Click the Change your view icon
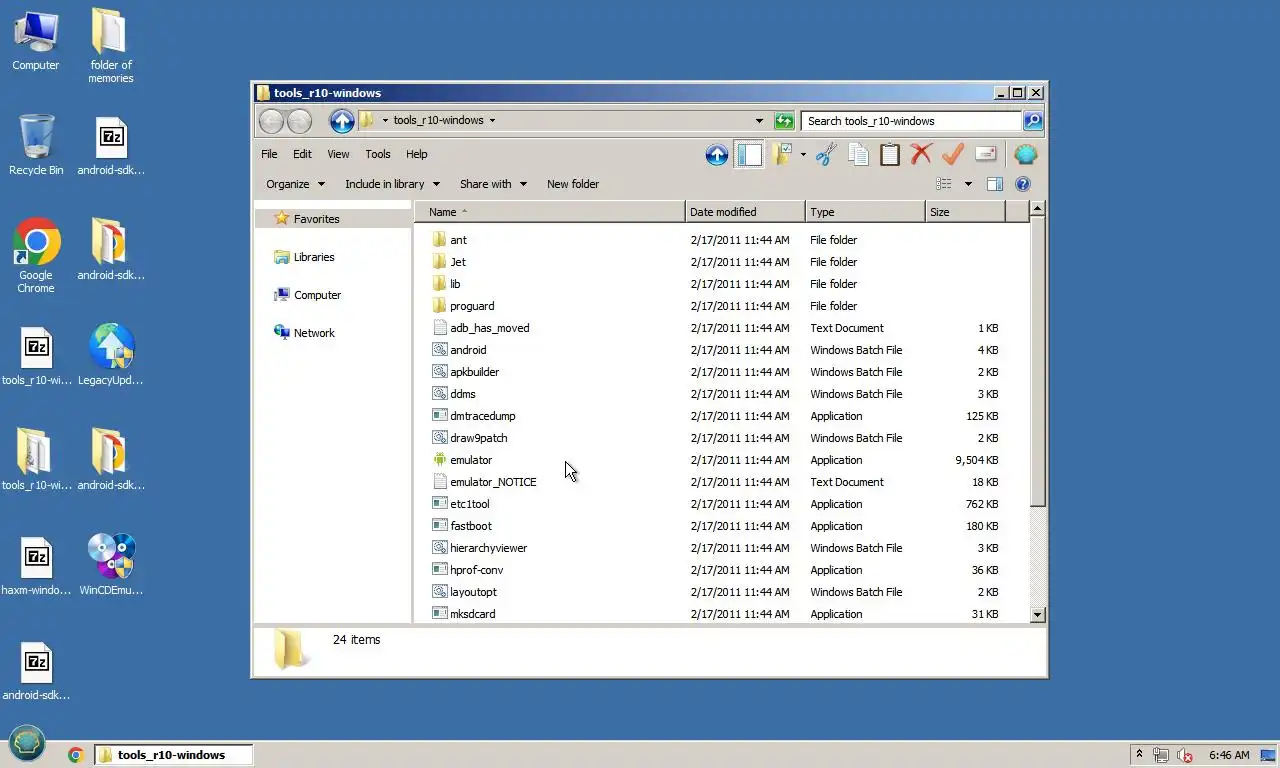 click(x=944, y=184)
